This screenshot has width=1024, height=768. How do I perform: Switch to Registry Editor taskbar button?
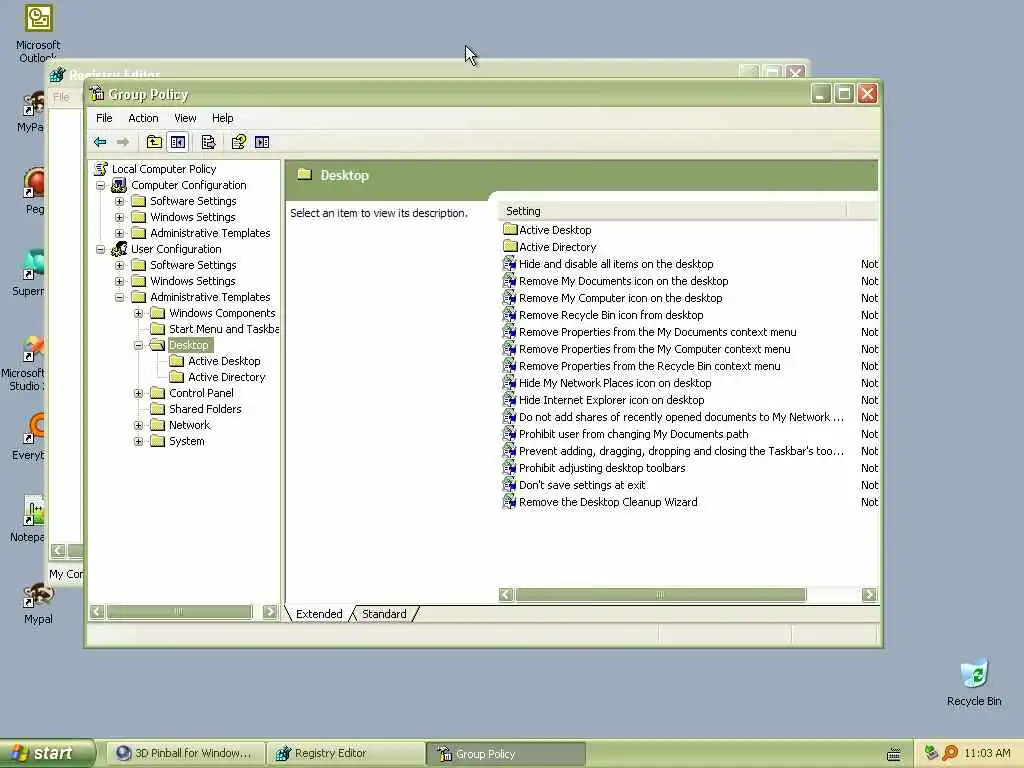(346, 753)
